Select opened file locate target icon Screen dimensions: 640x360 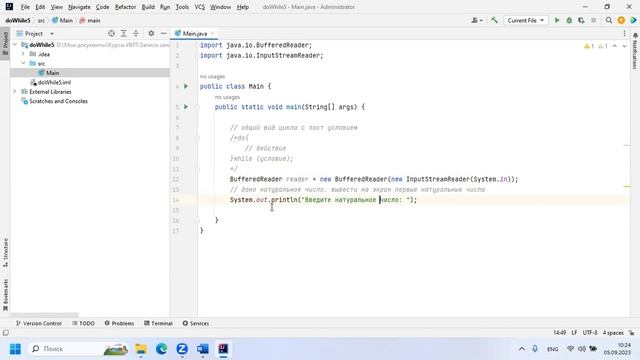pos(111,33)
